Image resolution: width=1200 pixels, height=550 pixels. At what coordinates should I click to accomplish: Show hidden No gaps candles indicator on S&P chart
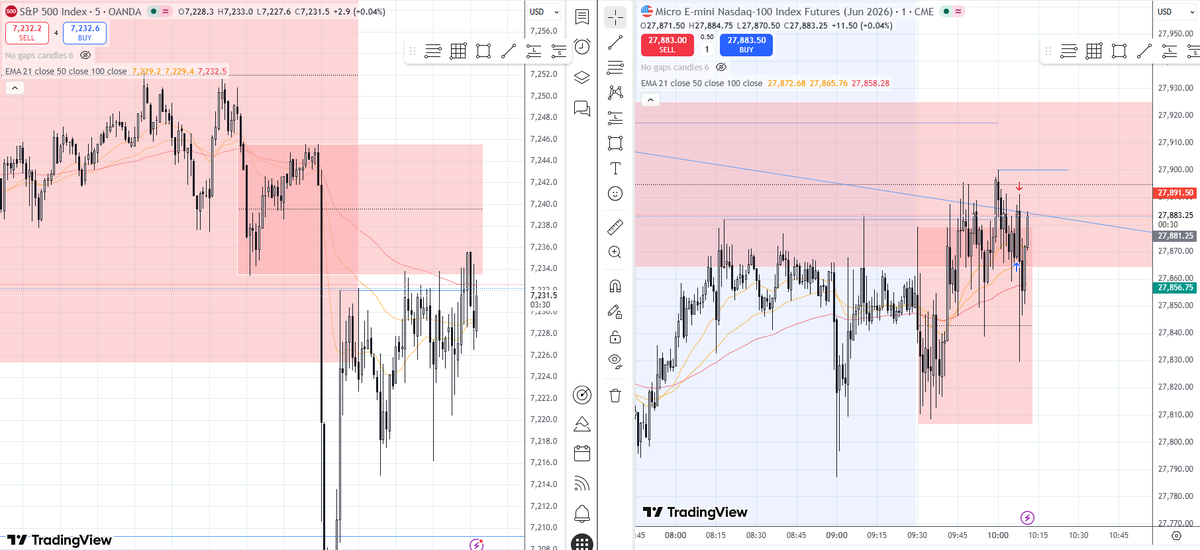[x=86, y=56]
